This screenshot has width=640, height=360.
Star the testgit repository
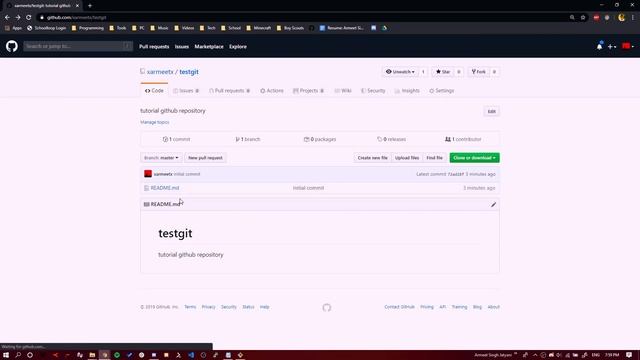(x=443, y=72)
